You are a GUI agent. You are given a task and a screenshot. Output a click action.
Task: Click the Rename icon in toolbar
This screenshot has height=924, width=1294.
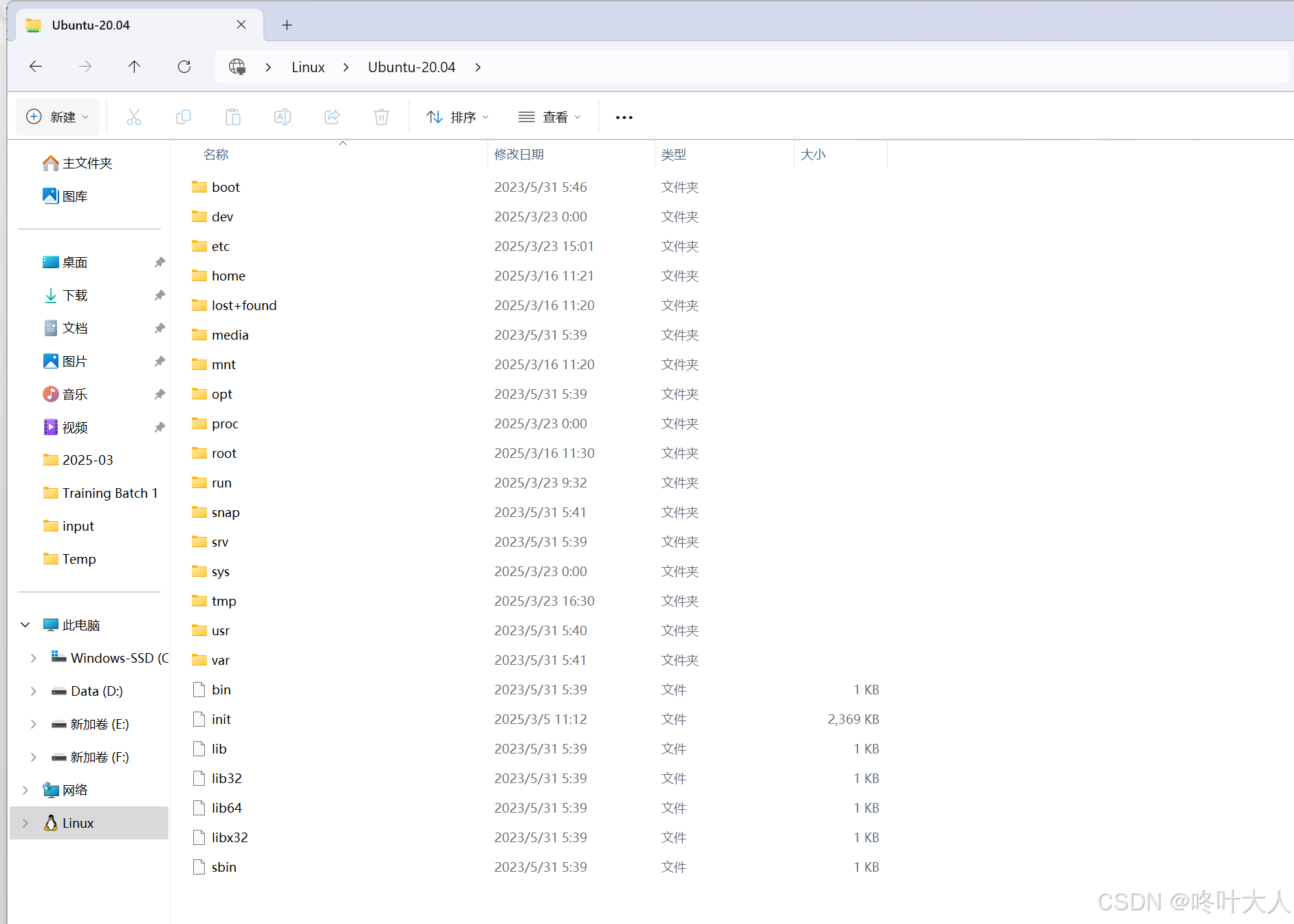pos(283,117)
